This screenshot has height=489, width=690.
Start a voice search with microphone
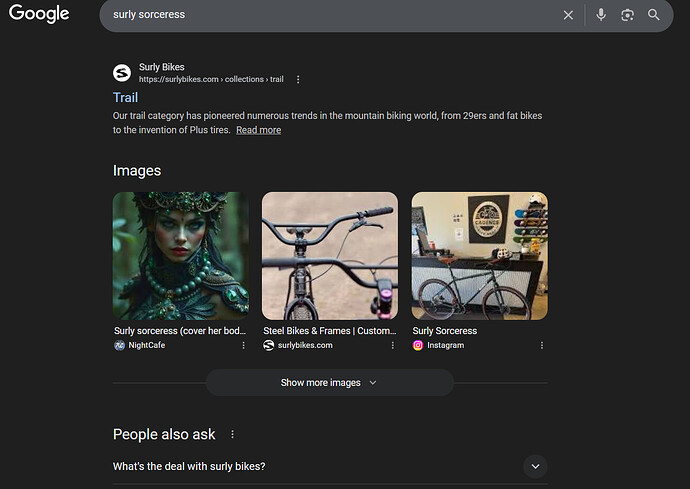point(601,15)
